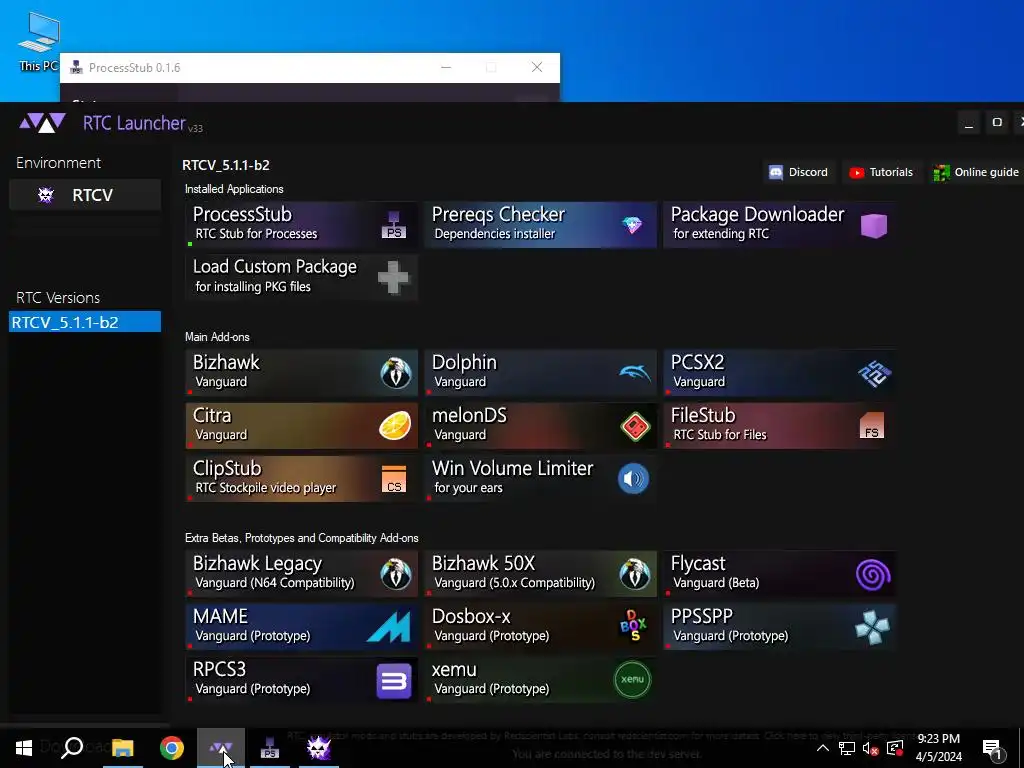
Task: Open the notification center icon
Action: (992, 748)
